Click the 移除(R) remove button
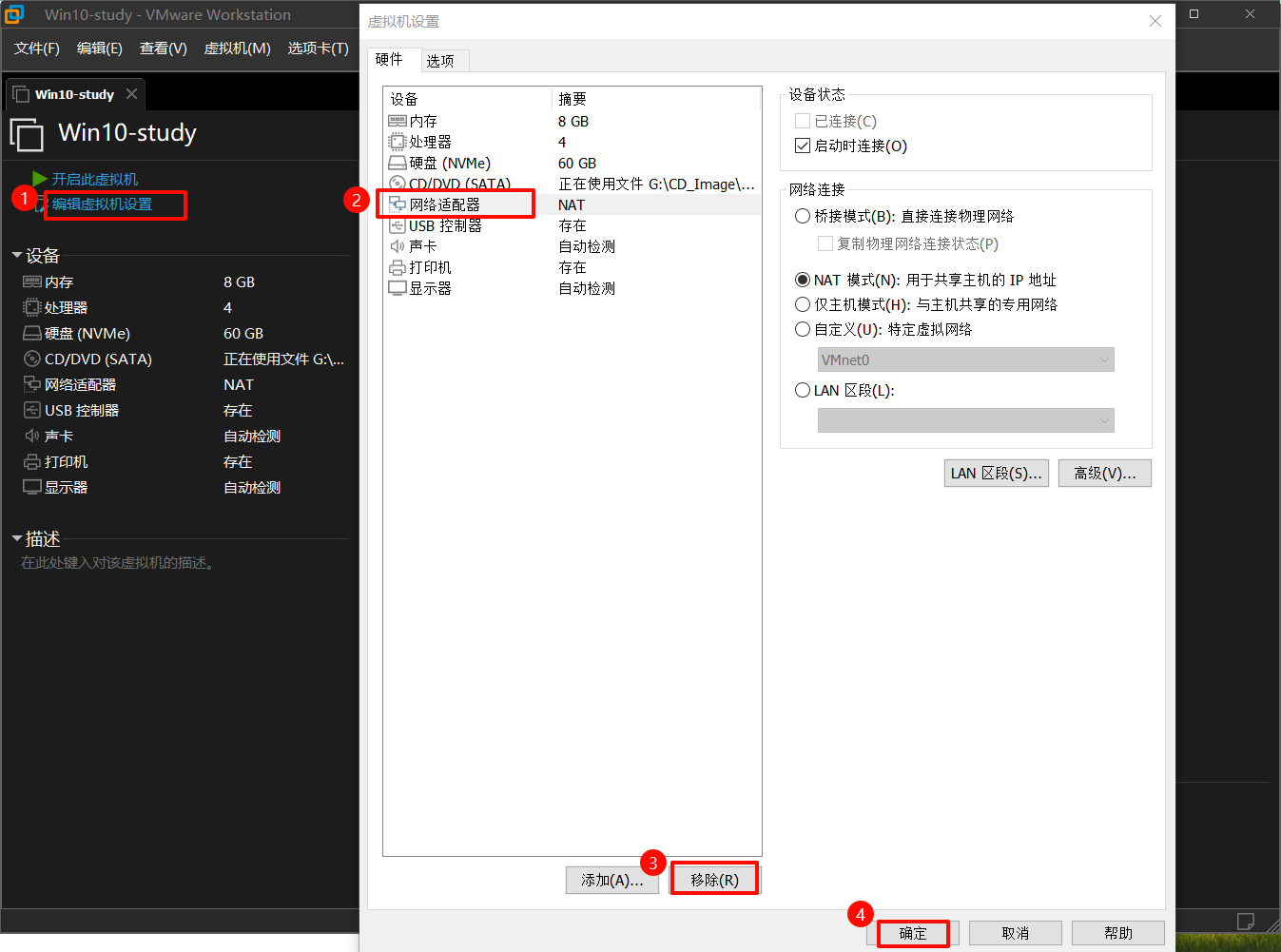 pyautogui.click(x=714, y=880)
